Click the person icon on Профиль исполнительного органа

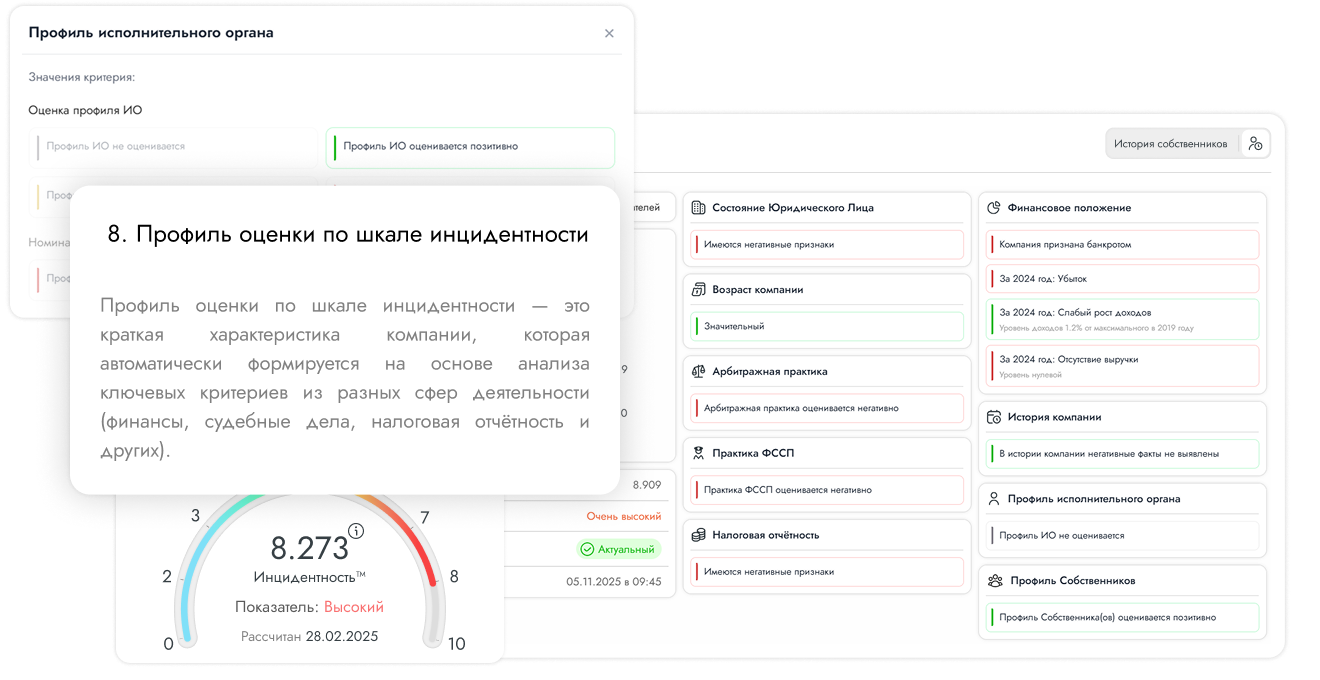tap(992, 498)
